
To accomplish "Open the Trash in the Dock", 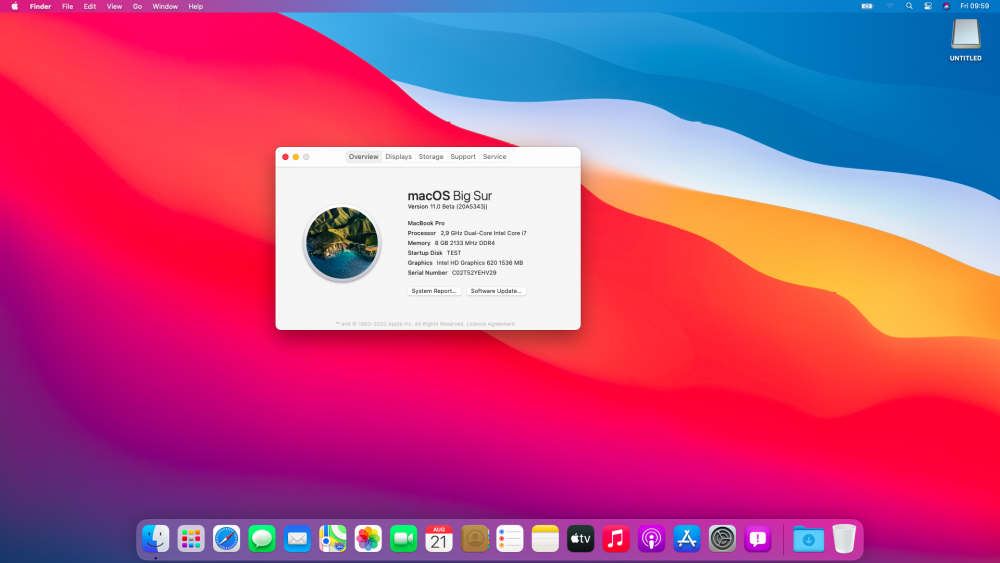I will (844, 539).
